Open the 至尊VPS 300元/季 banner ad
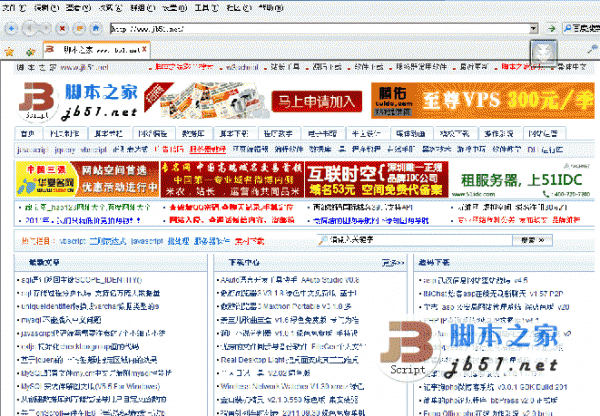This screenshot has width=600, height=416. tap(483, 101)
